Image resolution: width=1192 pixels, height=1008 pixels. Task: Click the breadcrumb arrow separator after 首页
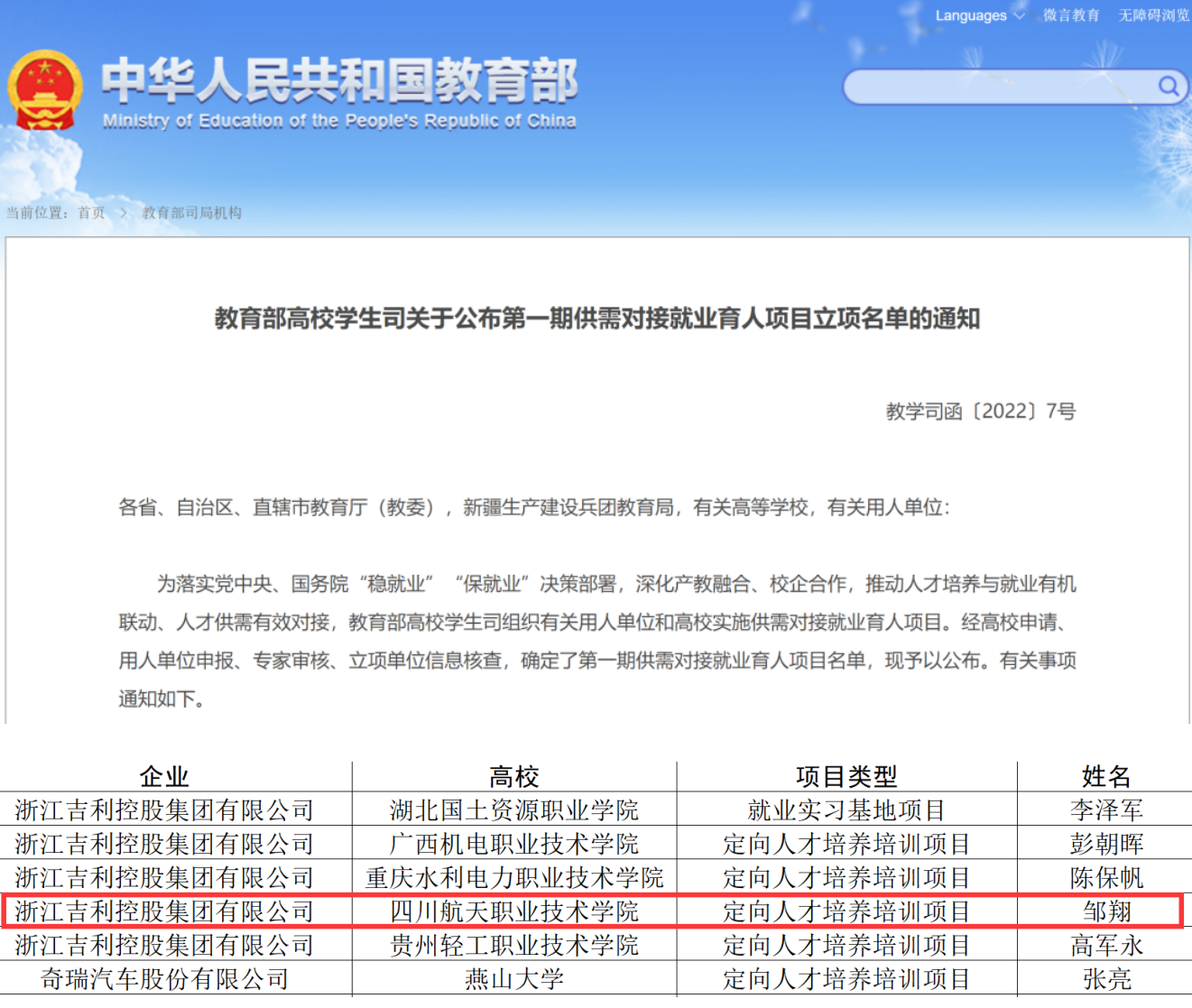[x=124, y=213]
